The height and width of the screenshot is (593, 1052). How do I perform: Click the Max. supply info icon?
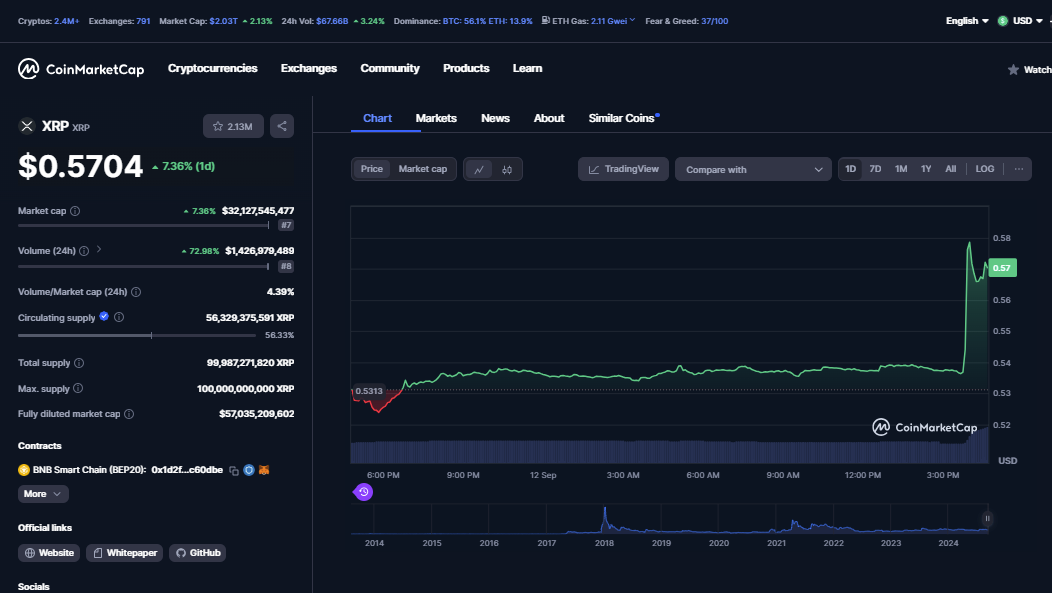tap(78, 388)
